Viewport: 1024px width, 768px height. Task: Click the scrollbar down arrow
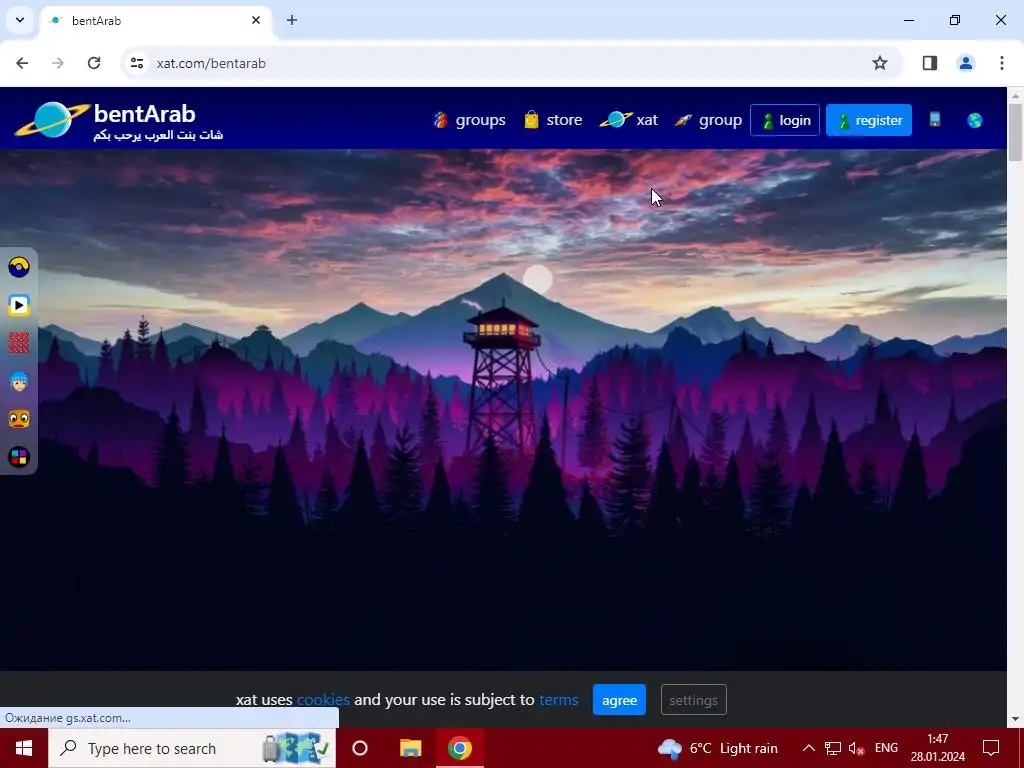pos(1015,719)
